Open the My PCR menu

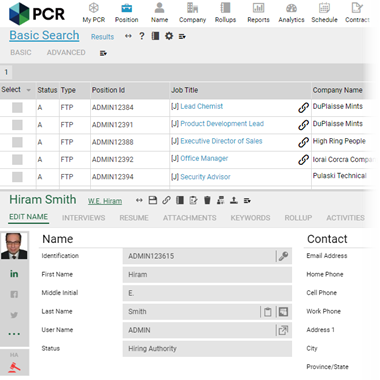point(94,13)
